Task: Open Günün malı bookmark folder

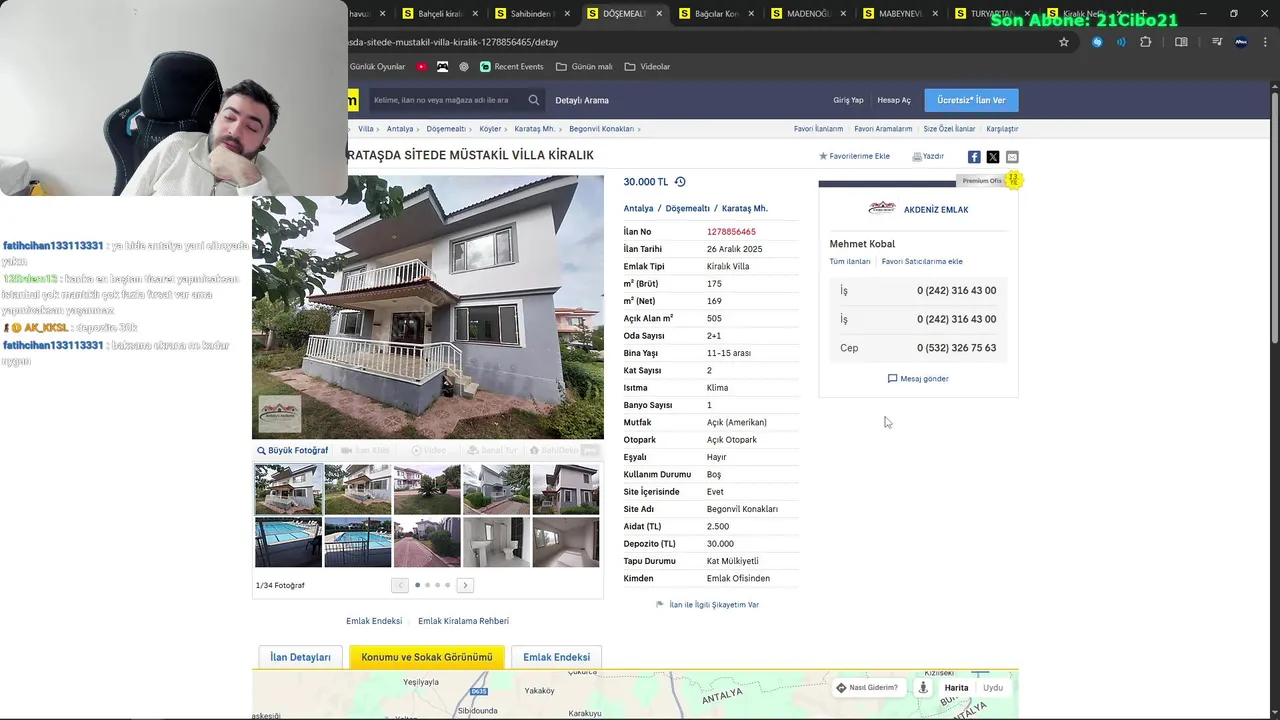Action: [x=583, y=67]
